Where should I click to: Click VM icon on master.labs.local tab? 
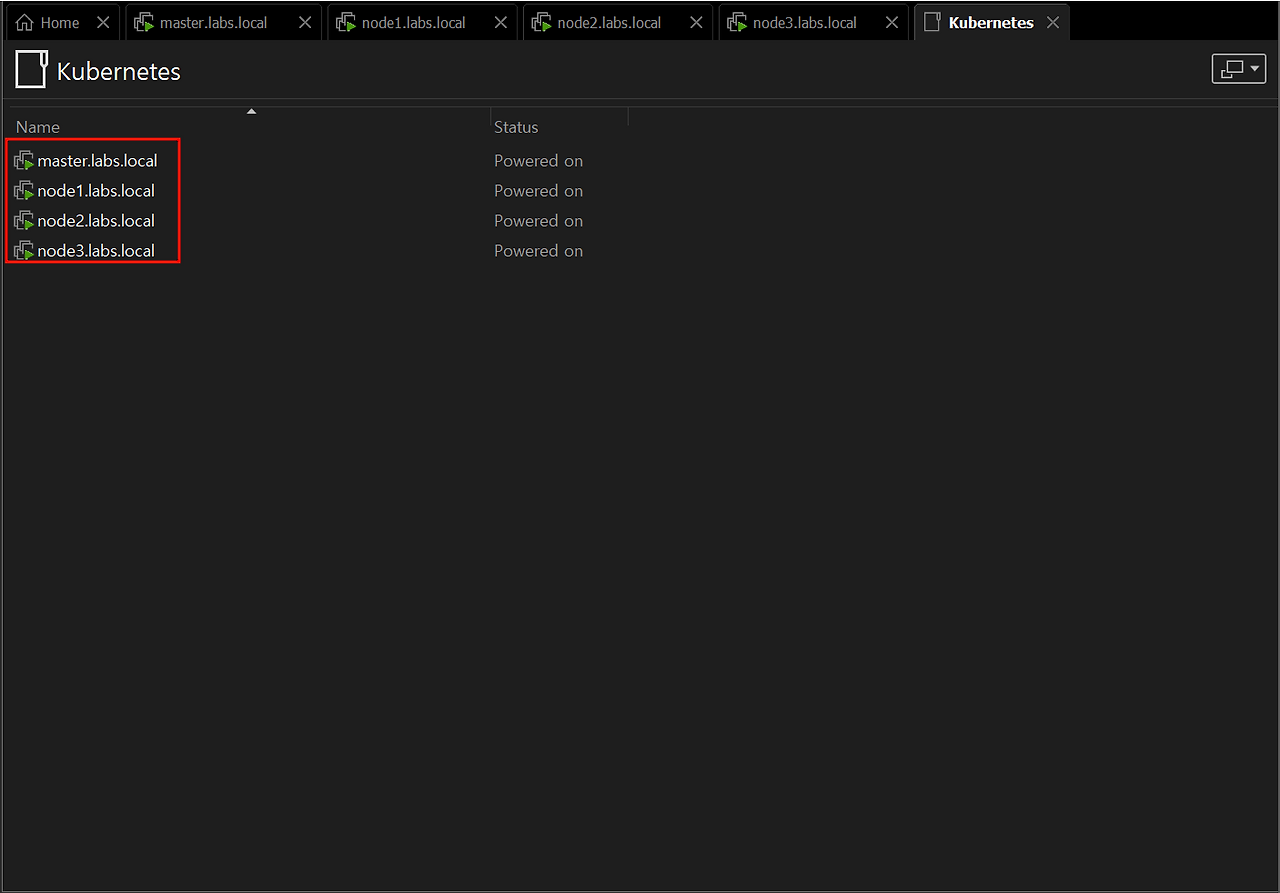pos(144,23)
